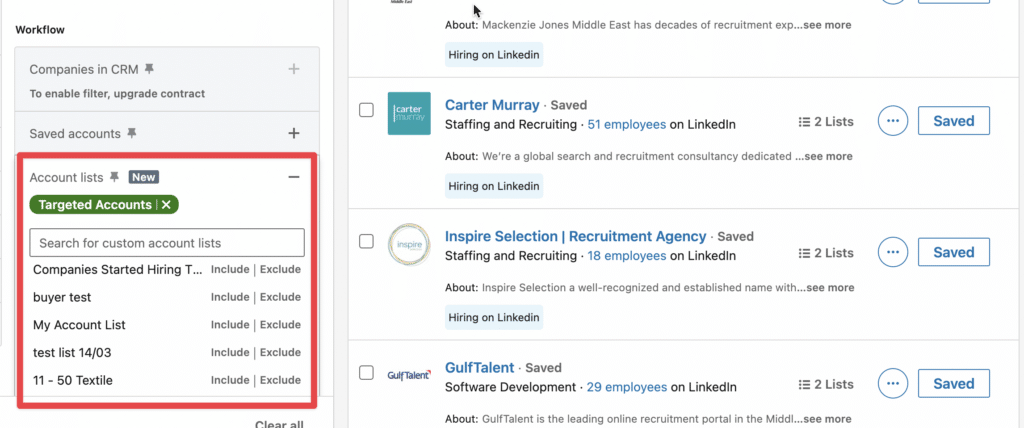
Task: Click Hiring on Linkedin tag under Mackenzie Jones
Action: click(x=494, y=55)
